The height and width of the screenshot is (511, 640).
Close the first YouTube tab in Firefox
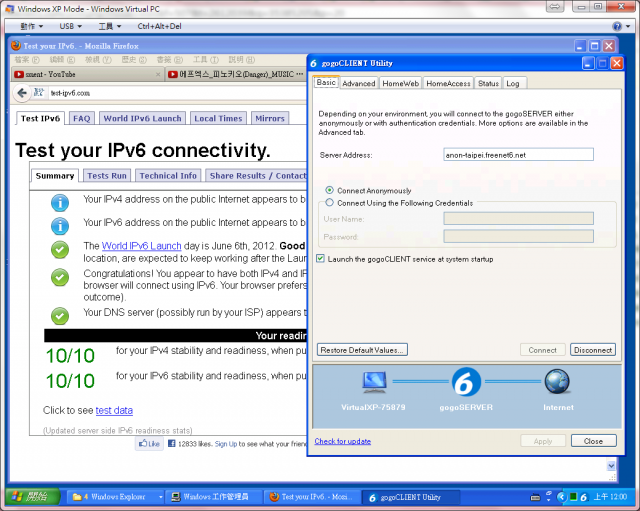tap(158, 74)
